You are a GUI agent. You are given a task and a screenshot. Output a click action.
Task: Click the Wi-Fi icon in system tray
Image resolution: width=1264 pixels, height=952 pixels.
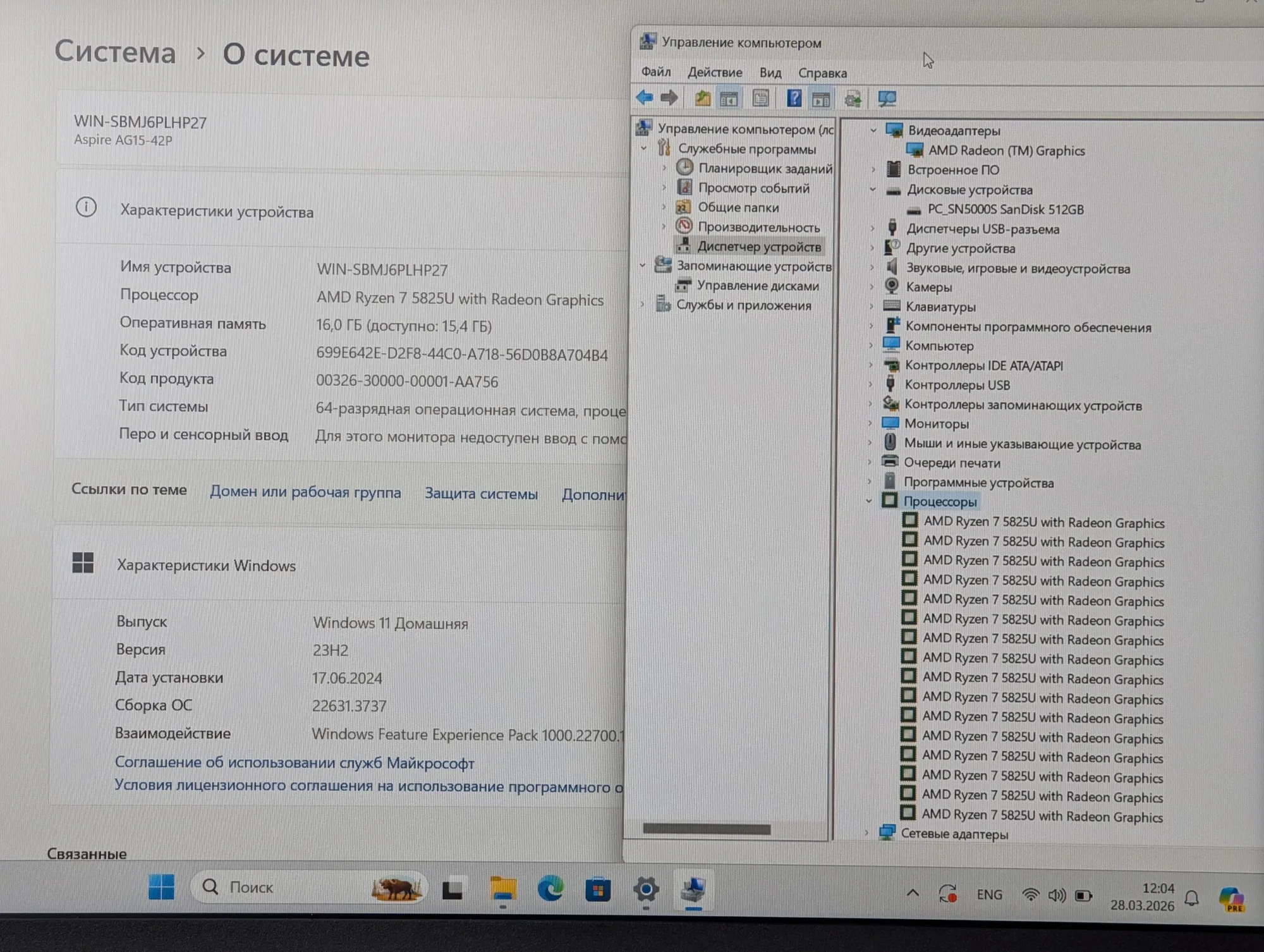(x=1030, y=894)
